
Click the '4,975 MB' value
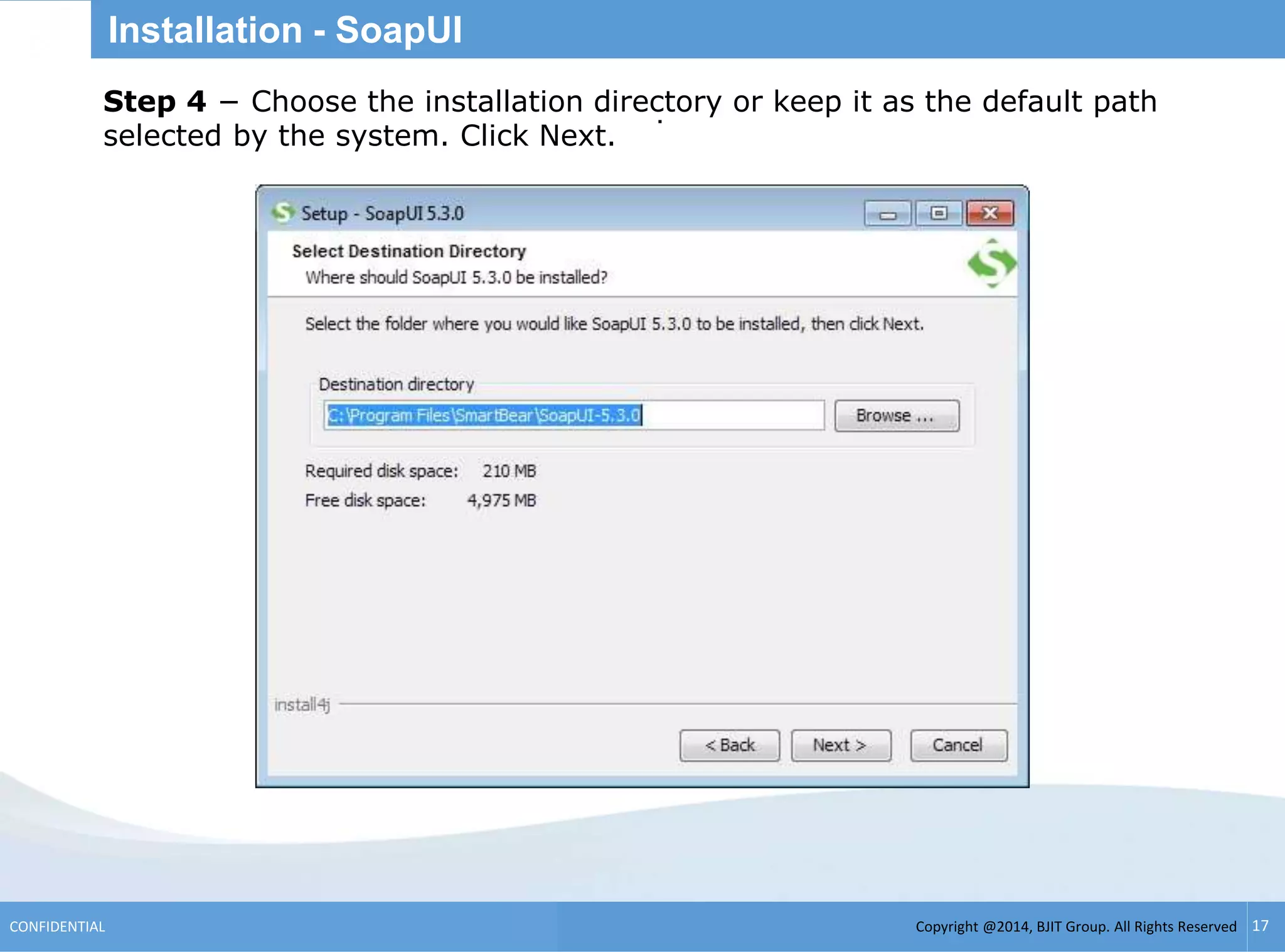point(501,500)
